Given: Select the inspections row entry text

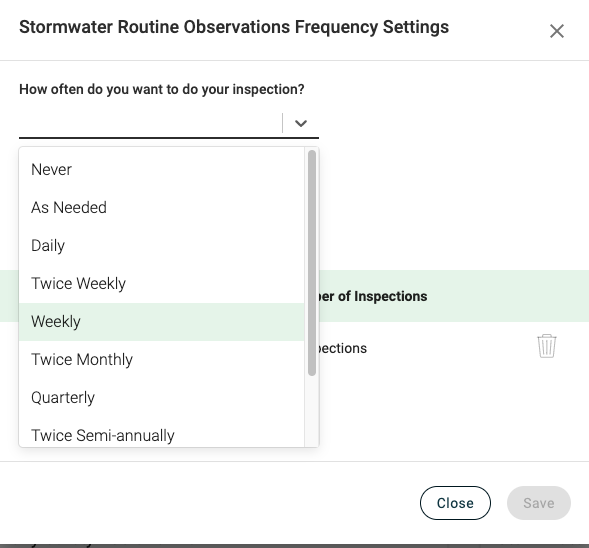Looking at the screenshot, I should tap(343, 348).
